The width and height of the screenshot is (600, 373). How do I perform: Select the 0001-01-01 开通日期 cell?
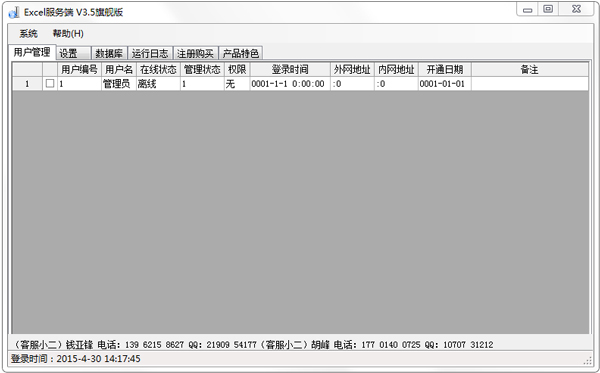click(x=445, y=84)
